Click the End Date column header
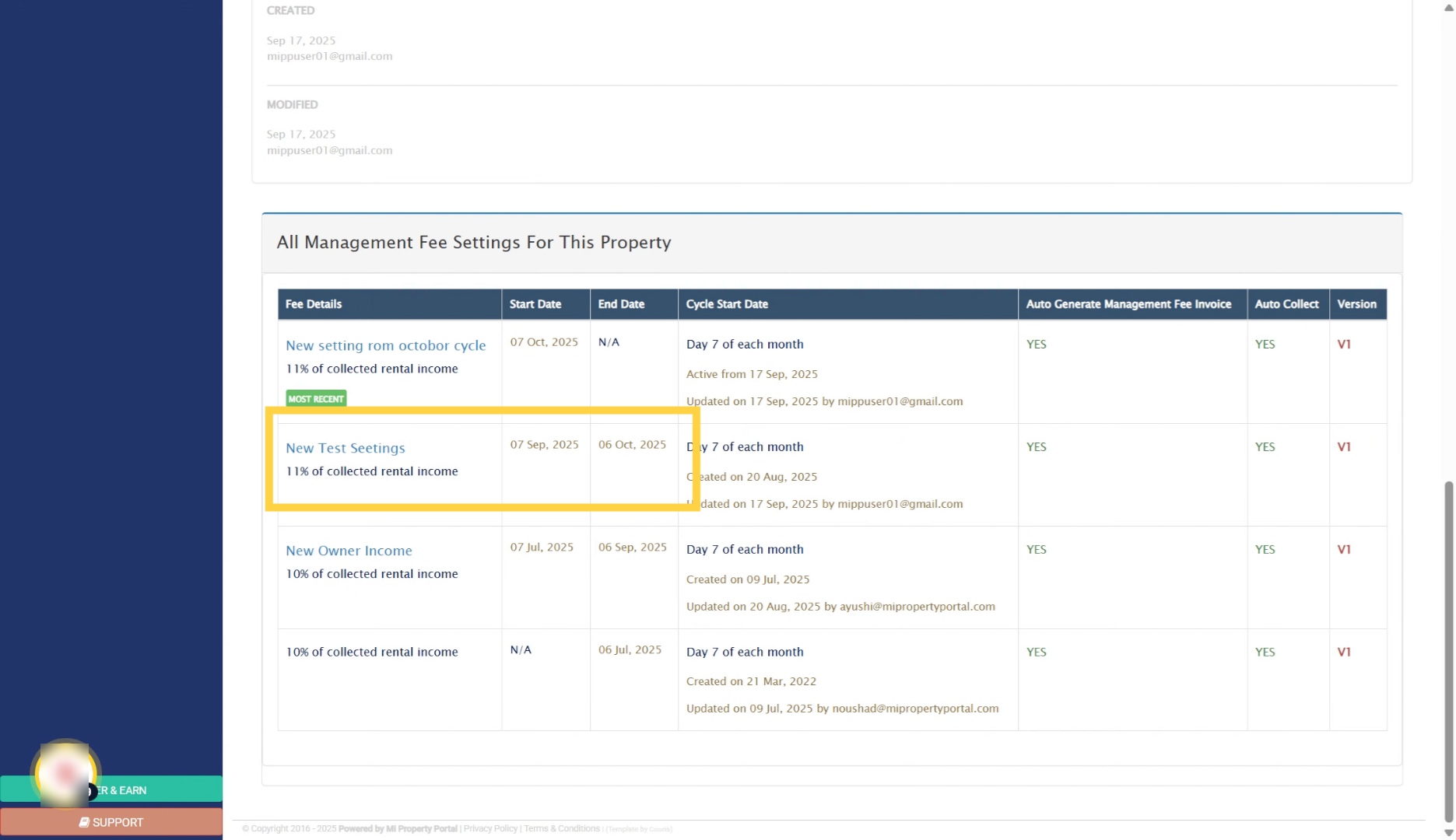Viewport: 1456px width, 840px height. [621, 304]
